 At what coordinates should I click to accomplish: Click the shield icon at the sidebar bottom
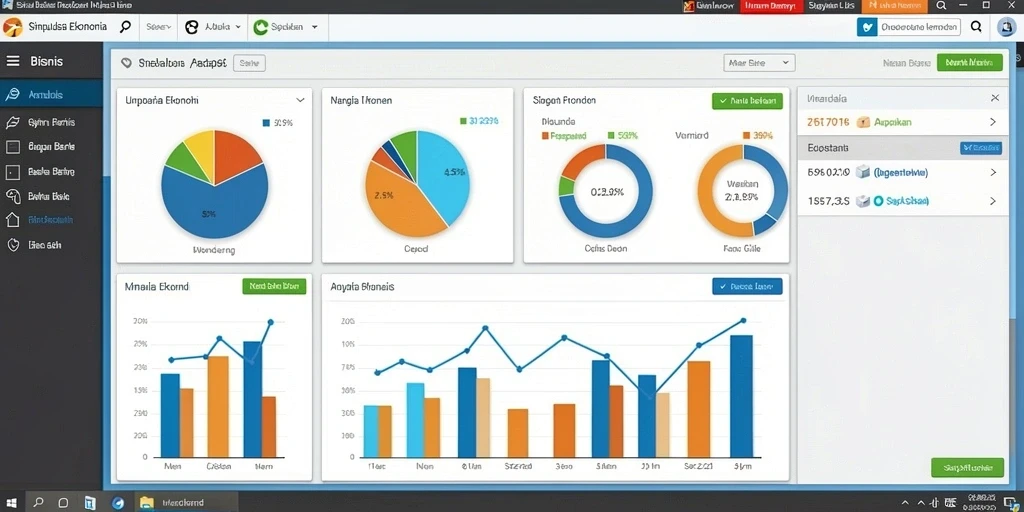click(12, 245)
